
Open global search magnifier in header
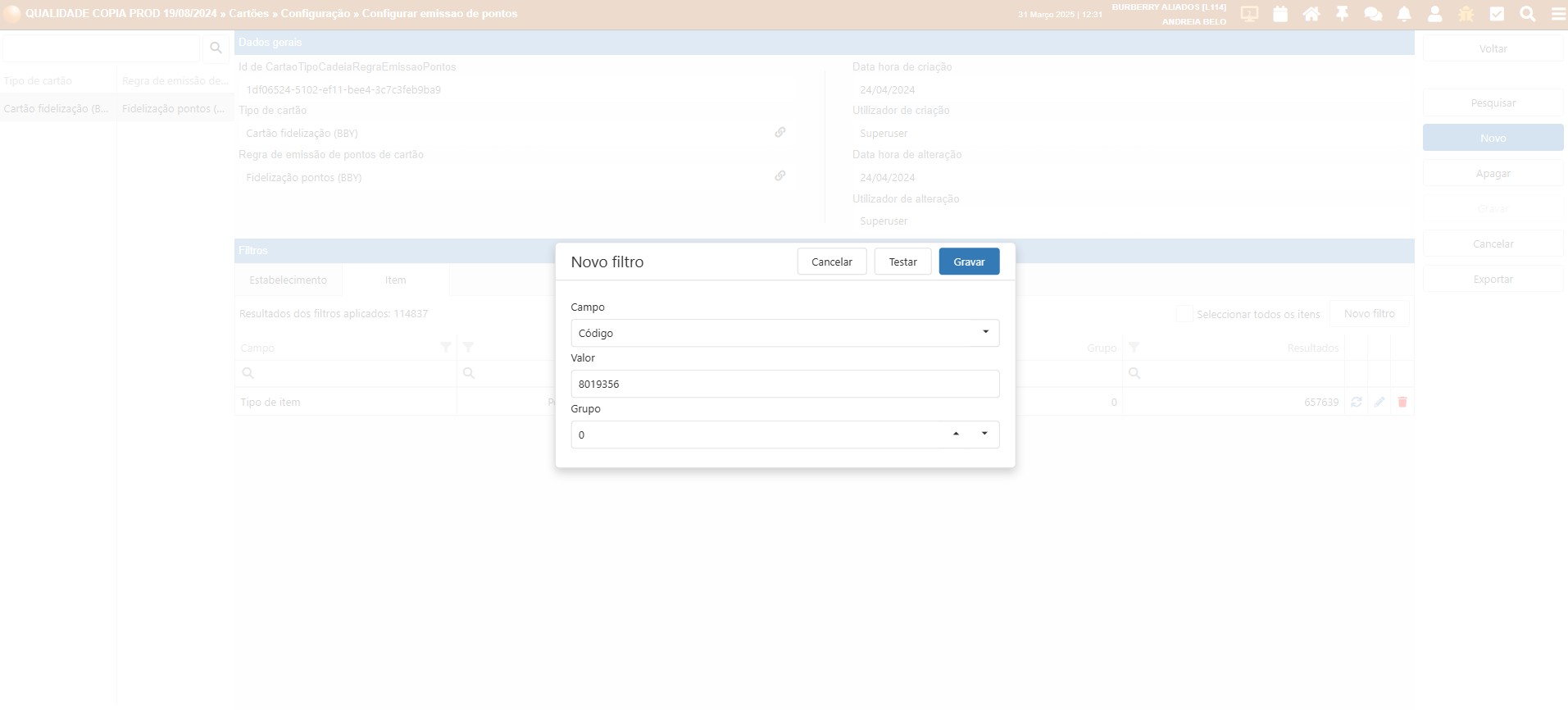pyautogui.click(x=1528, y=14)
